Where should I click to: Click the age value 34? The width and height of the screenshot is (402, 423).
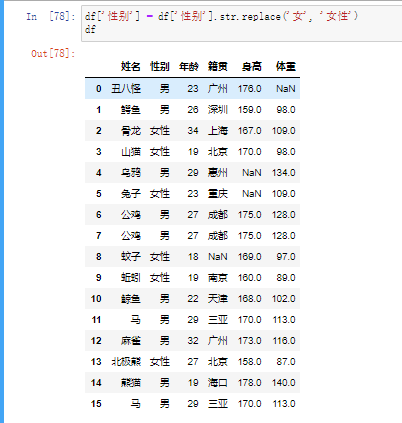coord(193,131)
